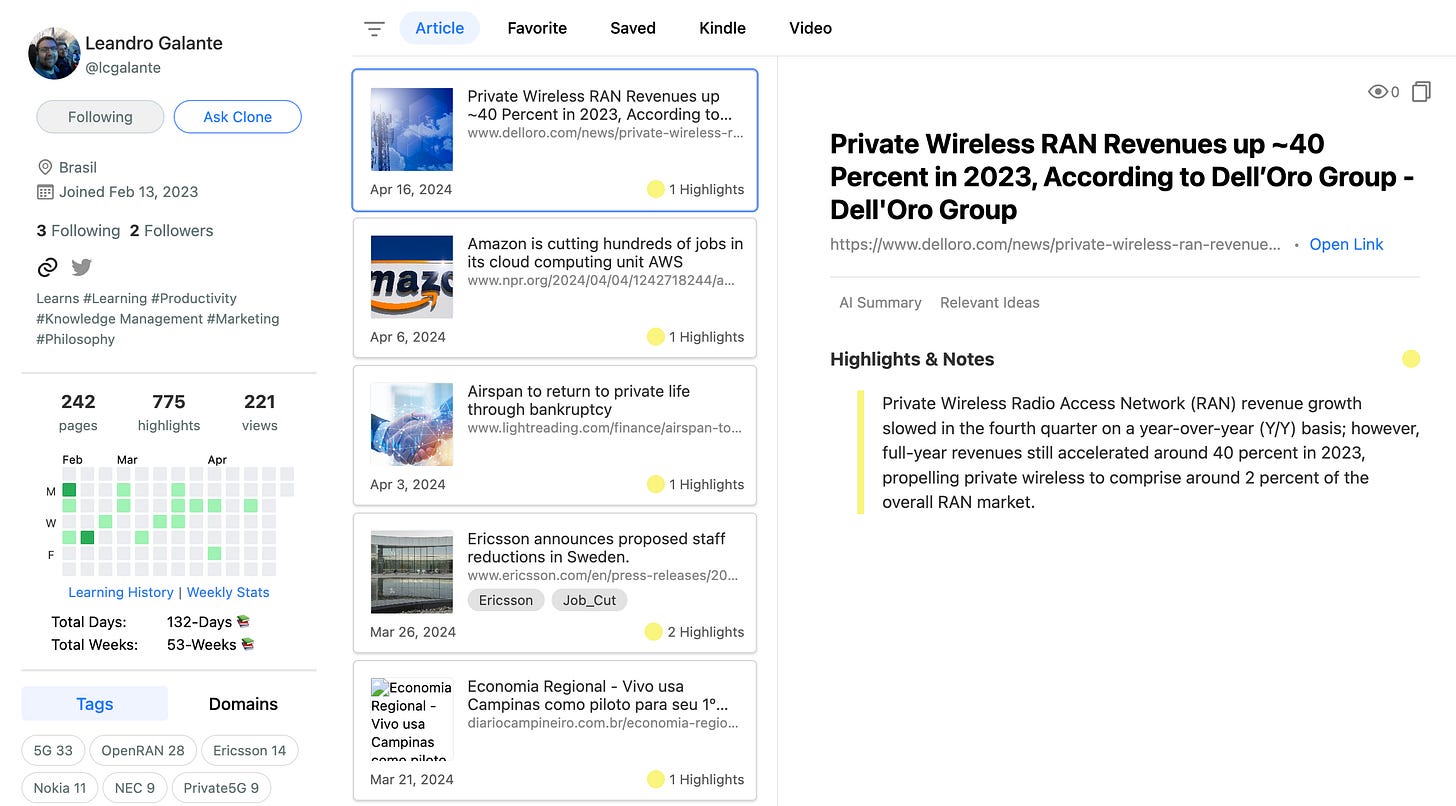Click yellow highlight dot on Ericsson card

(654, 632)
